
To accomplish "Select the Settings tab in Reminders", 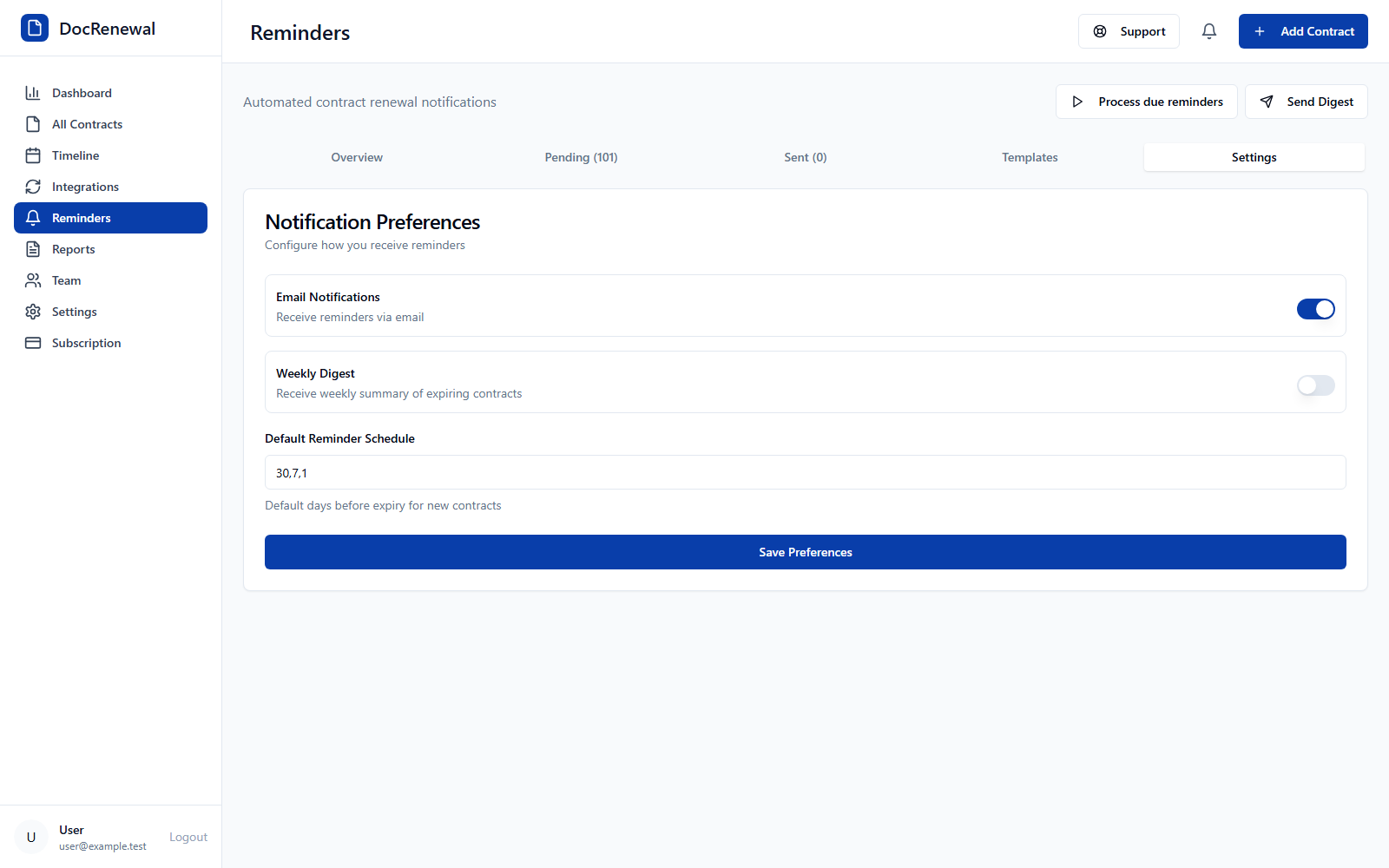I will coord(1254,157).
